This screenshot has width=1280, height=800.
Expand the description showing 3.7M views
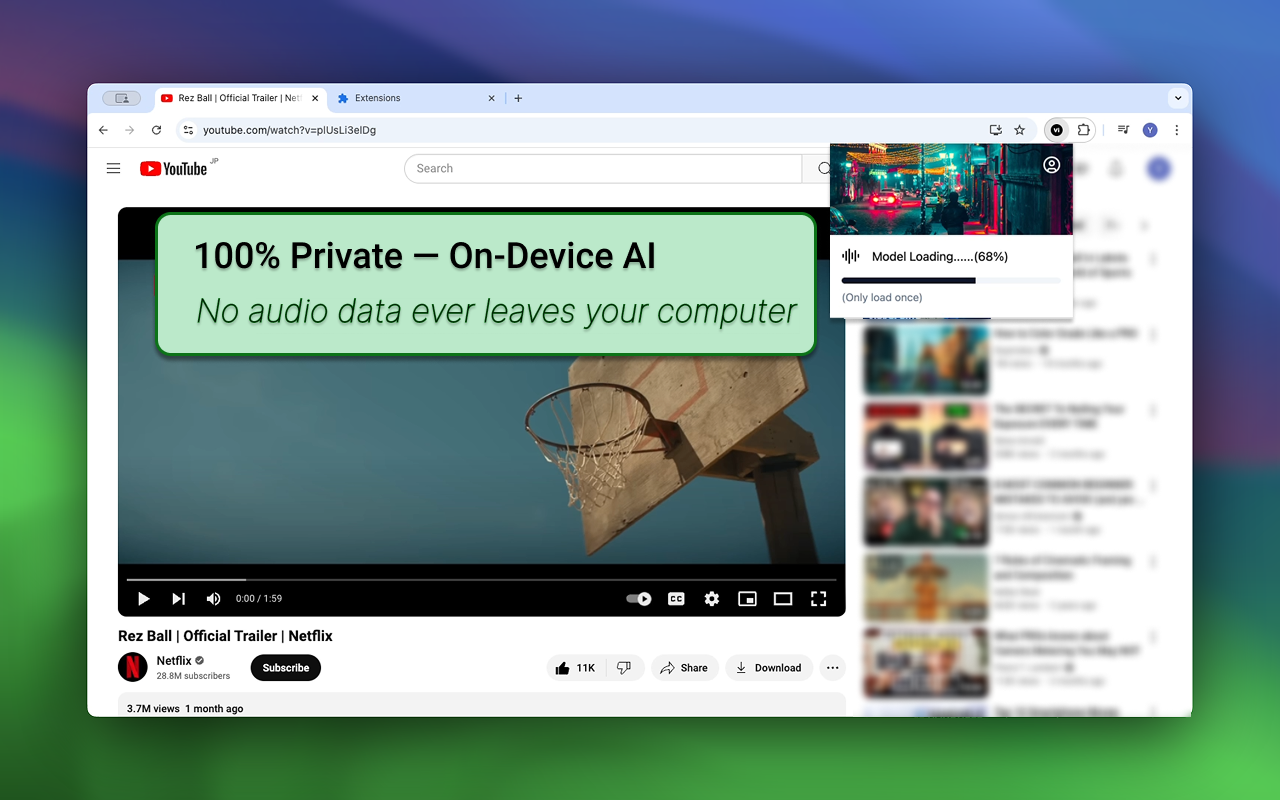coord(481,705)
